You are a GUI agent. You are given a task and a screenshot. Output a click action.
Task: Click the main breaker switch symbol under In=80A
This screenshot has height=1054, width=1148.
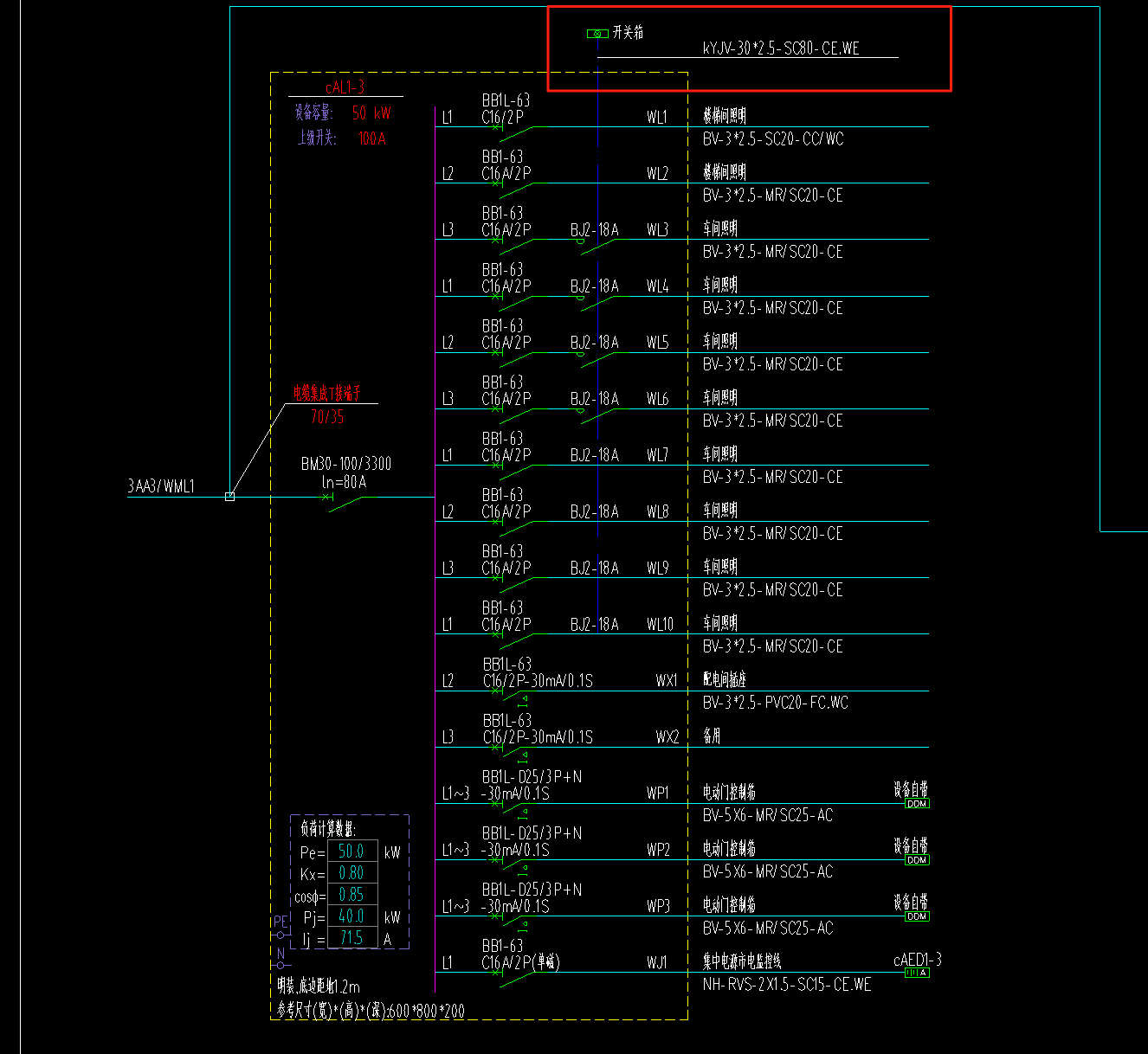[346, 502]
